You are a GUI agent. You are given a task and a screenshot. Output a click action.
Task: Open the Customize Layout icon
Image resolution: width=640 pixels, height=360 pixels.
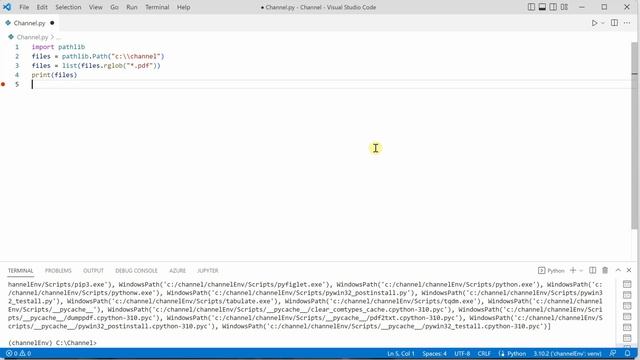click(x=564, y=7)
